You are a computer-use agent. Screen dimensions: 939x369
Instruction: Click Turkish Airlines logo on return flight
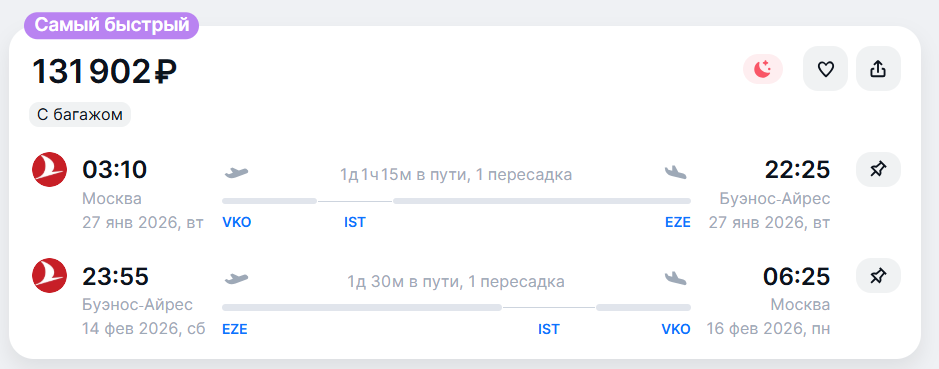coord(49,276)
